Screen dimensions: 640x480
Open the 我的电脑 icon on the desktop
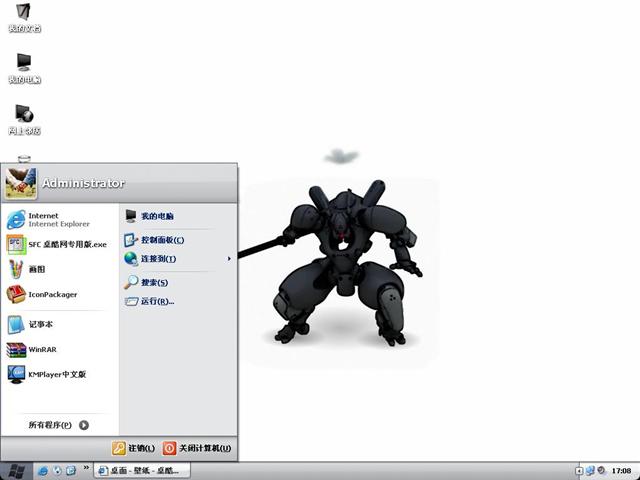[24, 68]
